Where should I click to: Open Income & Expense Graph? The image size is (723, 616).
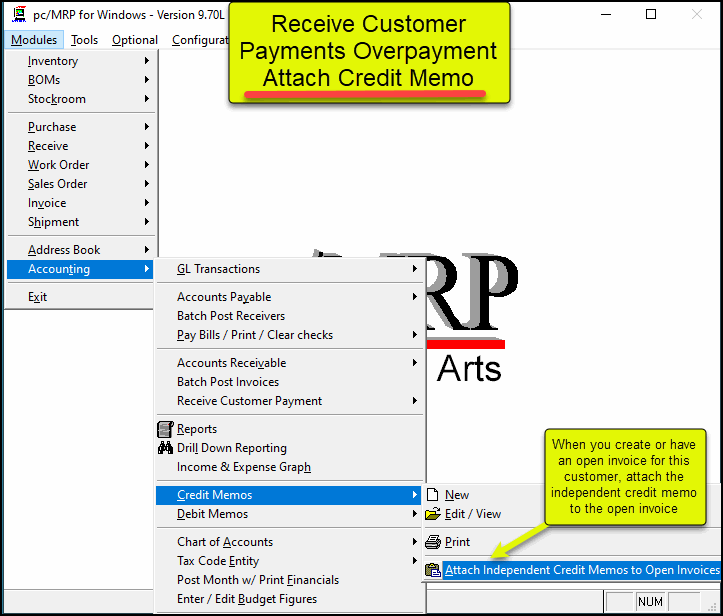pyautogui.click(x=244, y=467)
